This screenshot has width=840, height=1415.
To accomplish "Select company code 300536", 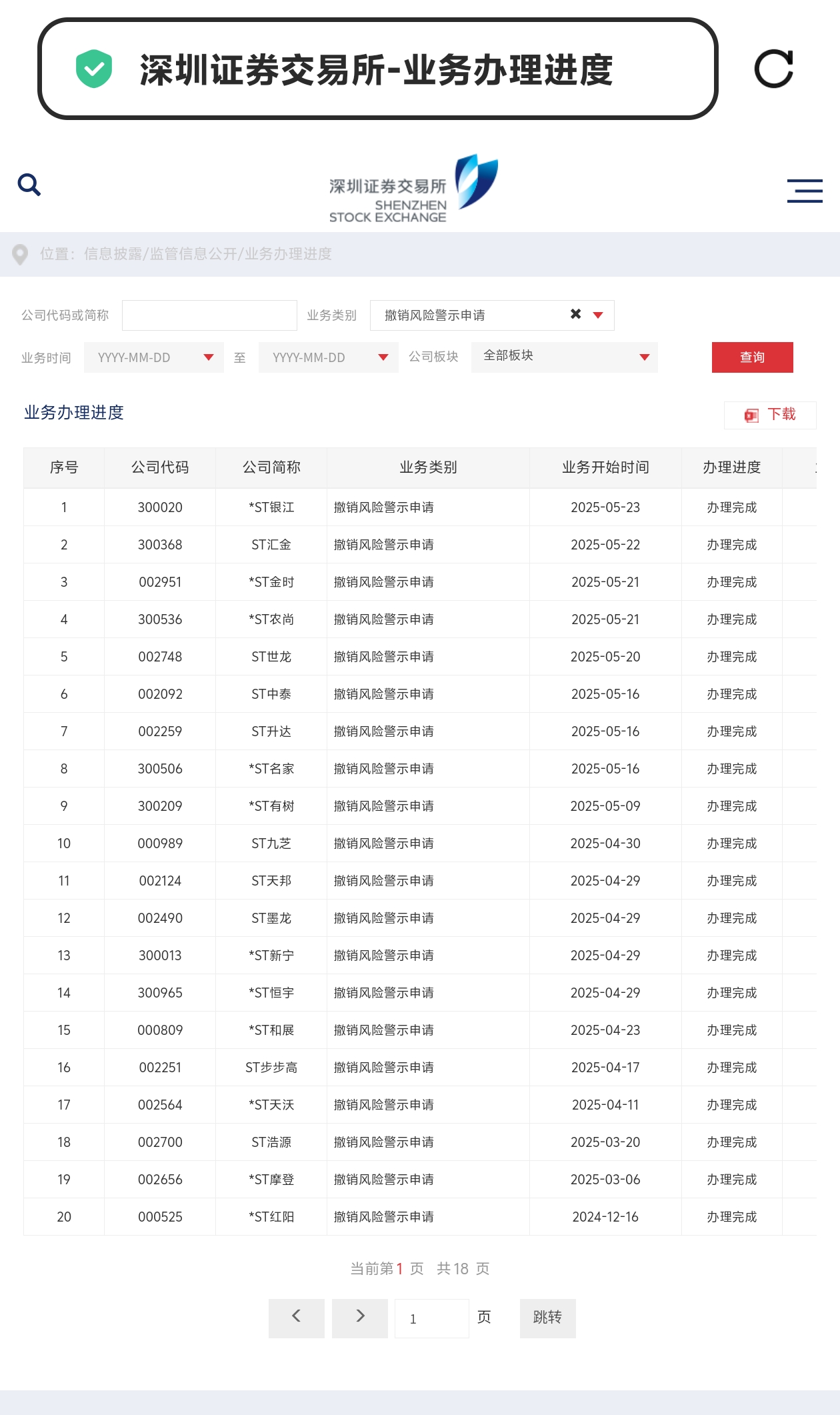I will [x=160, y=619].
